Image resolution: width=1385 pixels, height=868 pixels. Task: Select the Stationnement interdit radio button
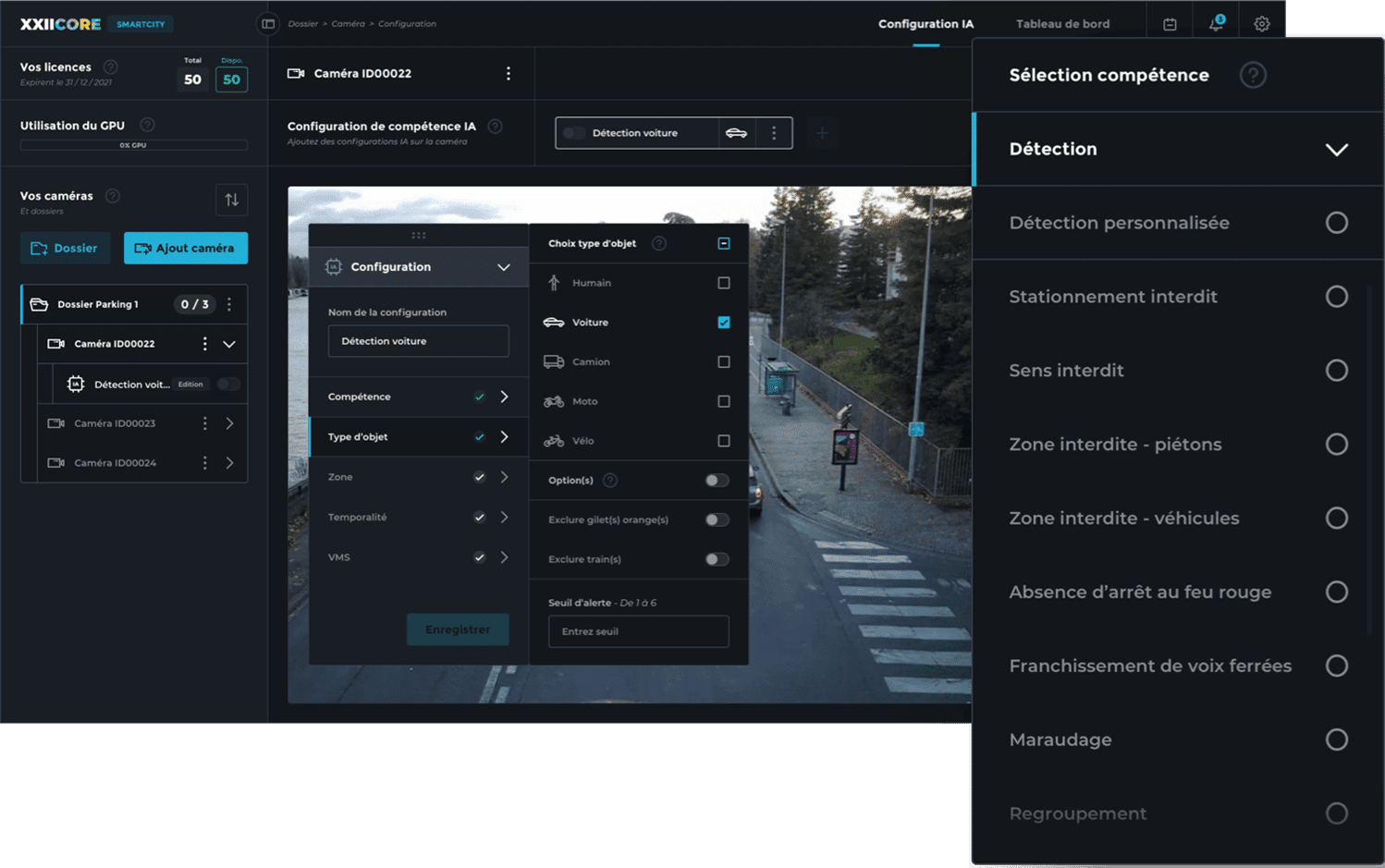click(x=1336, y=297)
